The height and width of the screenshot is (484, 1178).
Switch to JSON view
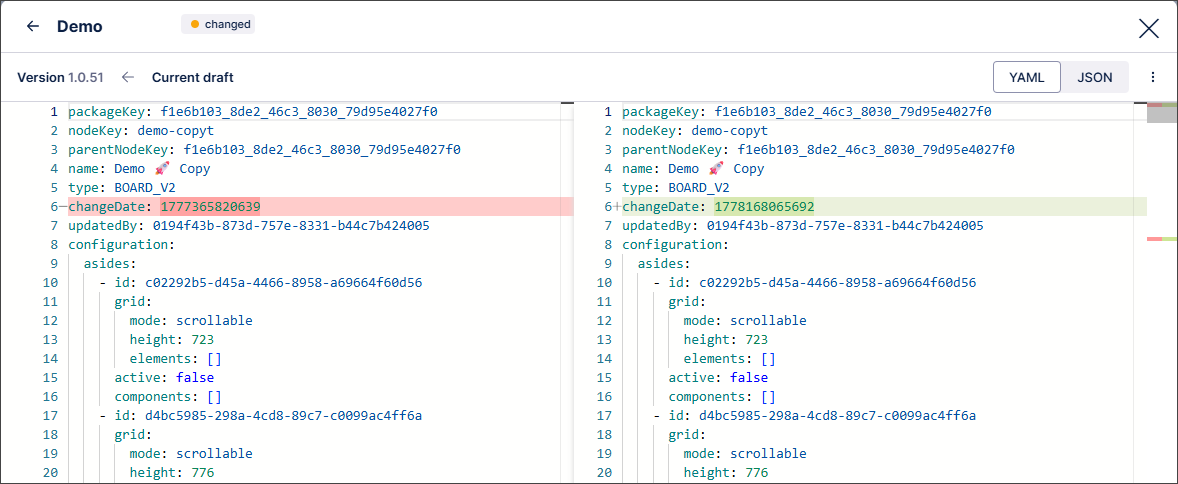1094,77
